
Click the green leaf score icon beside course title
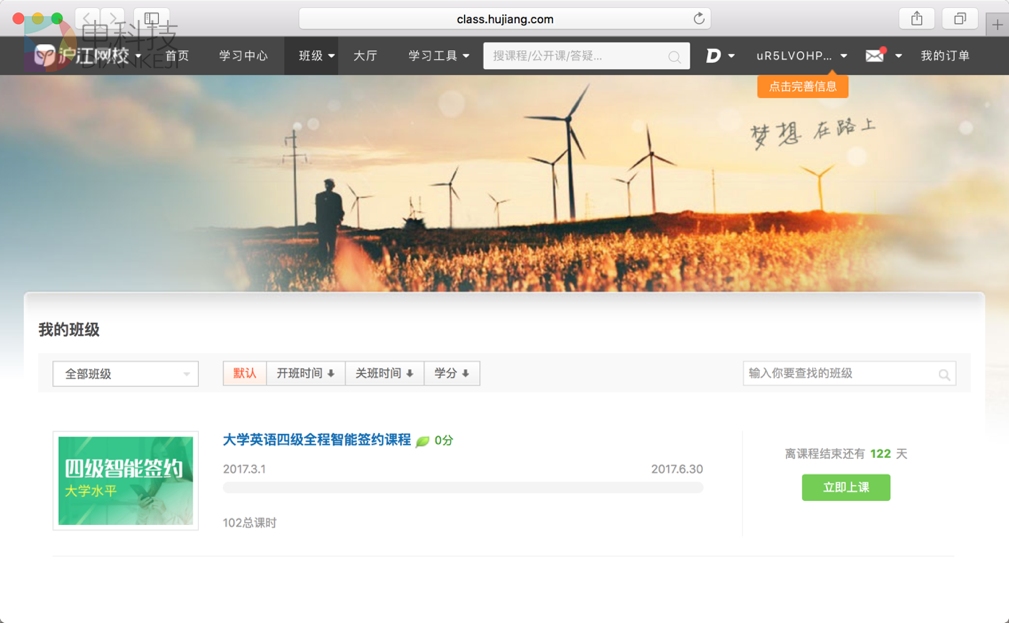(422, 439)
